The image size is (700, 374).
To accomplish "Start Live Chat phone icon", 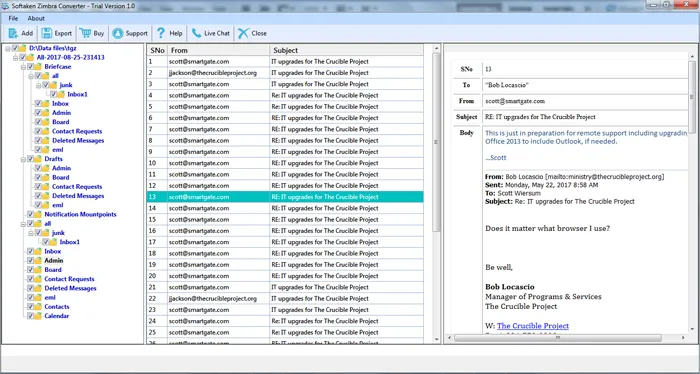I will click(196, 33).
